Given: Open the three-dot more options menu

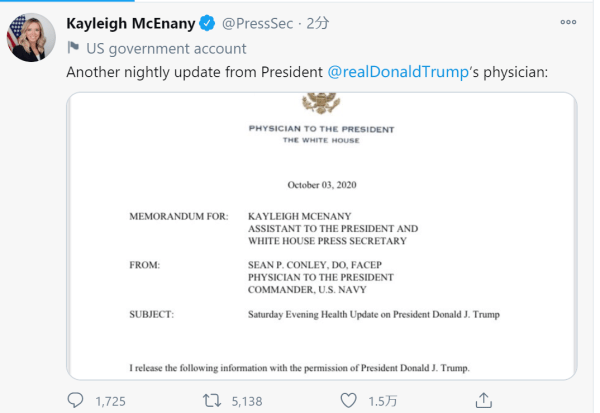Looking at the screenshot, I should (x=568, y=22).
